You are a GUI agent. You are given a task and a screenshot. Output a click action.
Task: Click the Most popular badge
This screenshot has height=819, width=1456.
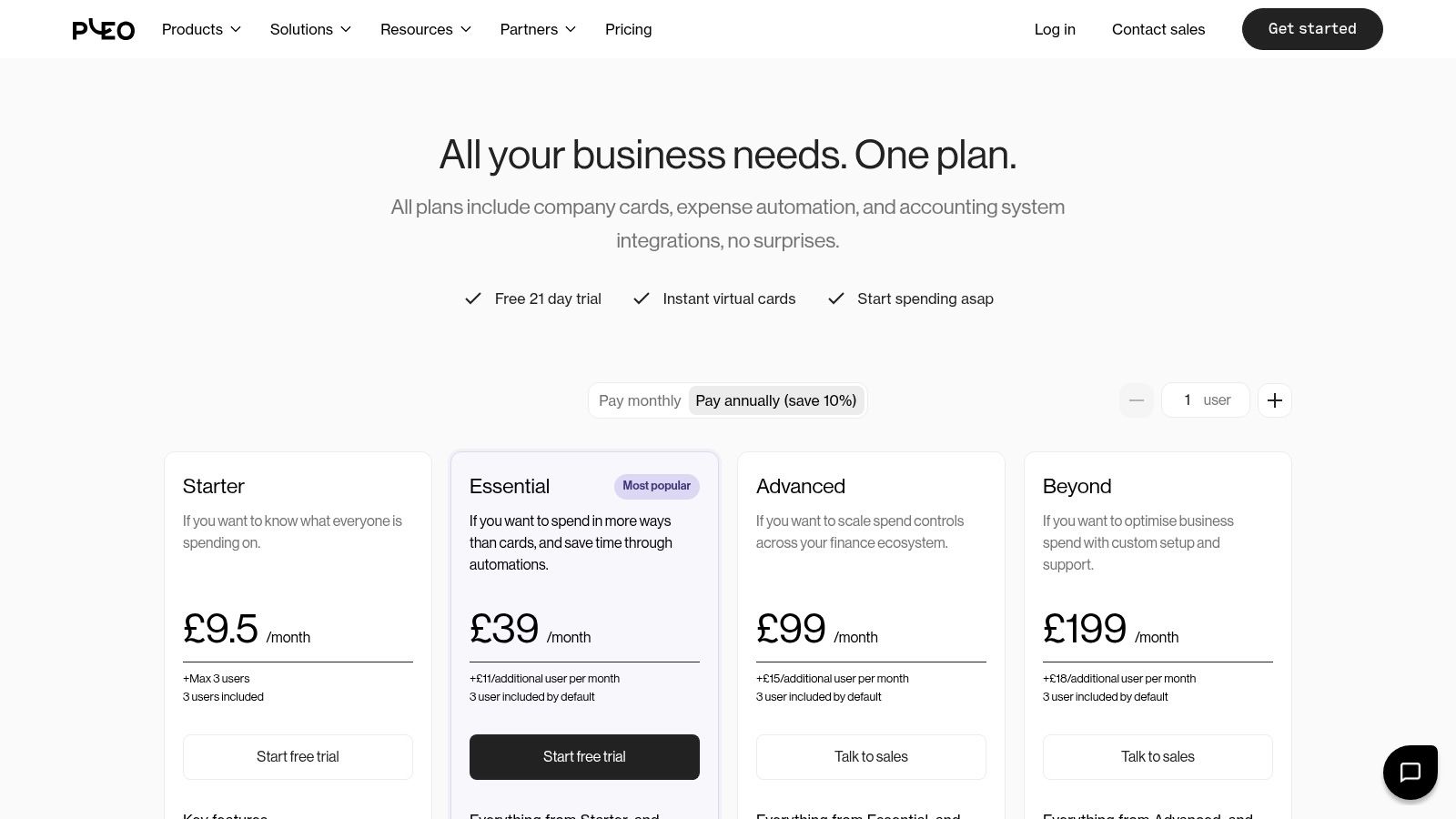click(x=656, y=486)
